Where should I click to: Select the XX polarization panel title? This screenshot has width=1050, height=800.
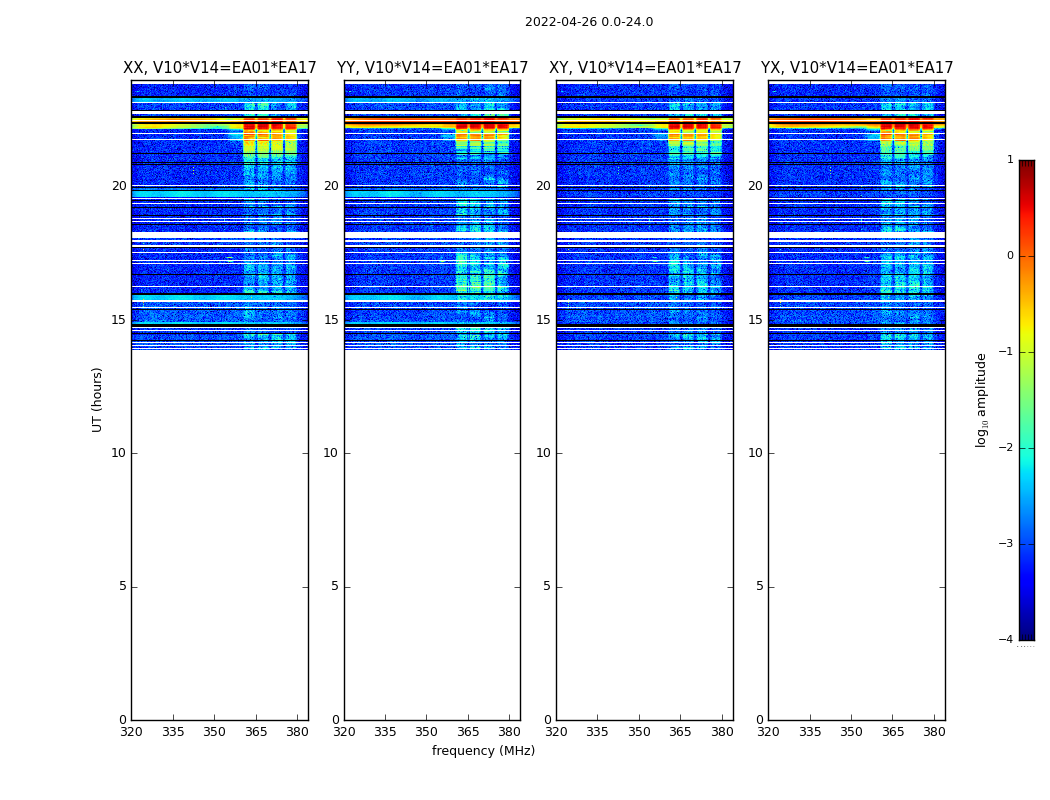point(219,68)
